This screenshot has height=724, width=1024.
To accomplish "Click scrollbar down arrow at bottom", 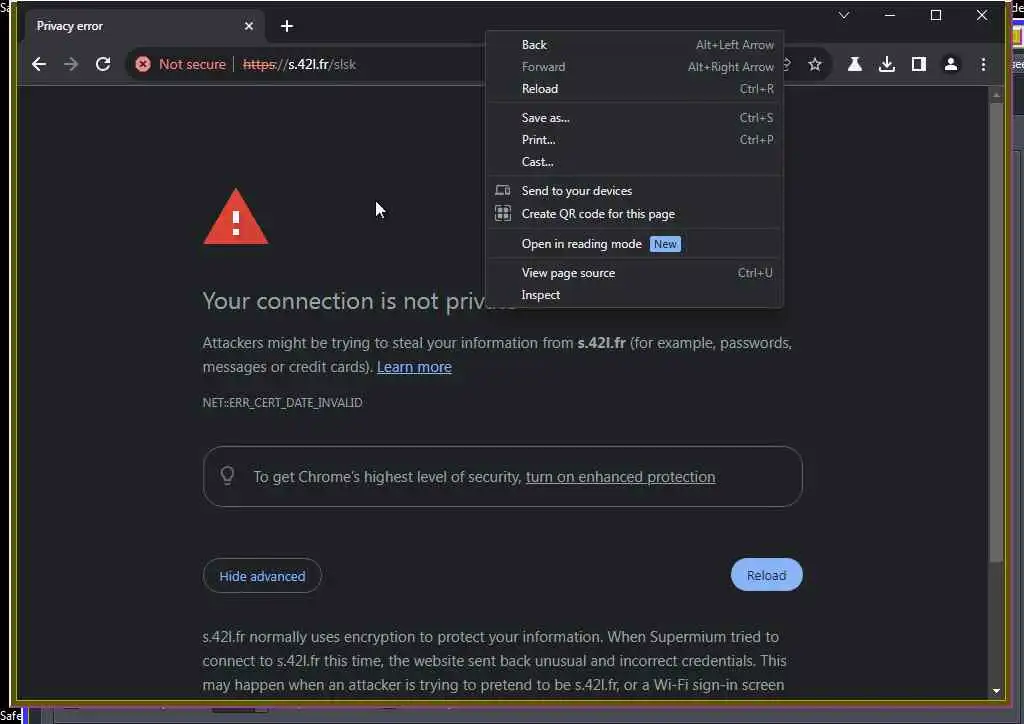I will (996, 691).
